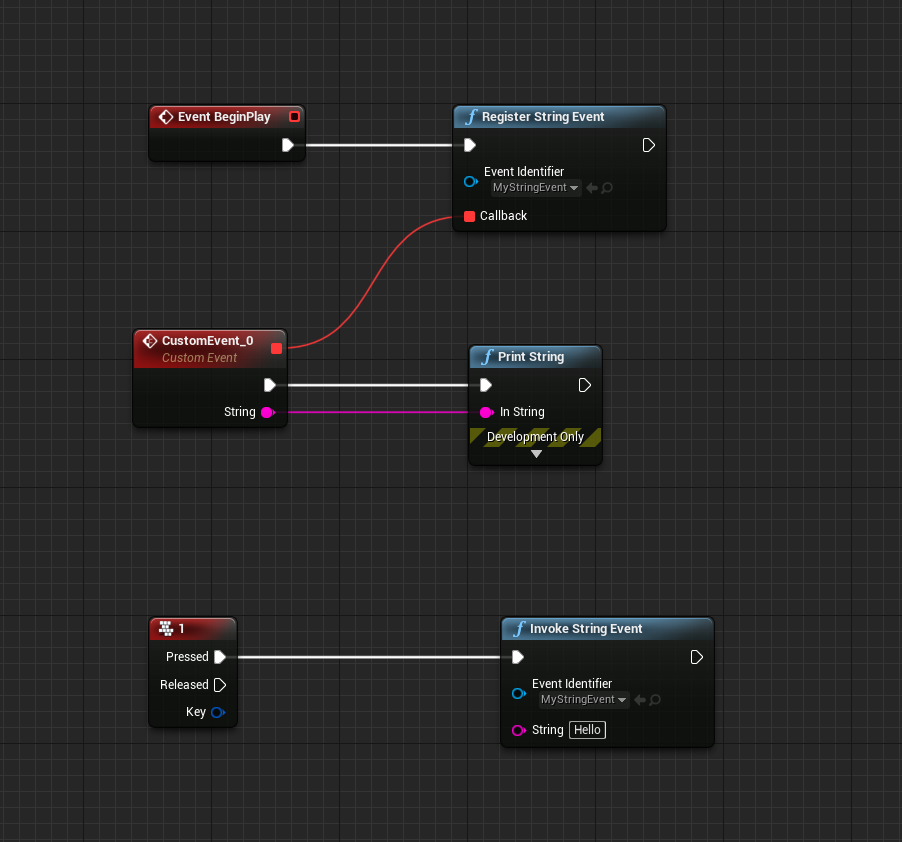This screenshot has height=842, width=902.
Task: Click the Released exec pin on the 1 key node
Action: tap(220, 685)
